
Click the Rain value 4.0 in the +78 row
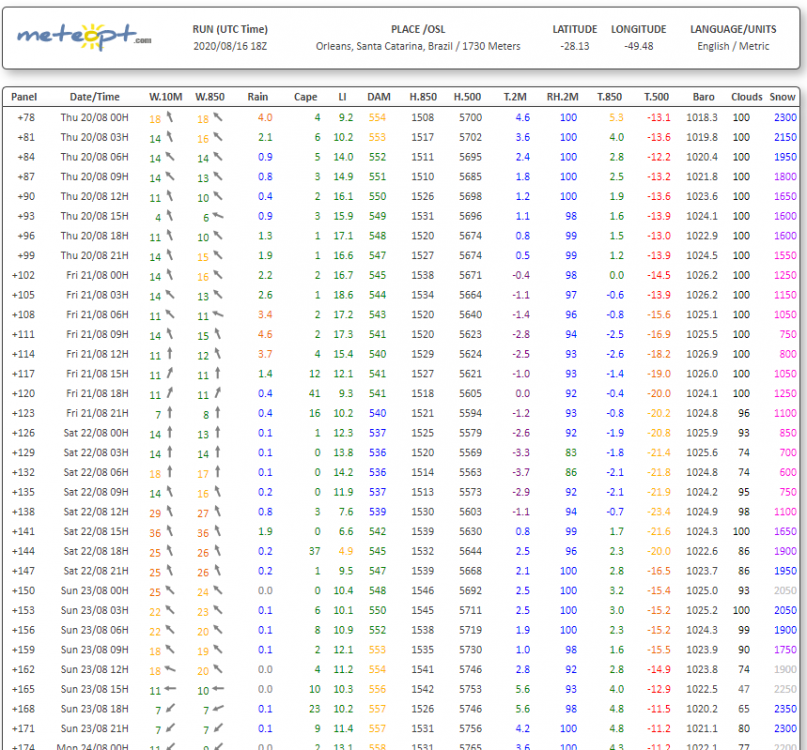coord(265,117)
